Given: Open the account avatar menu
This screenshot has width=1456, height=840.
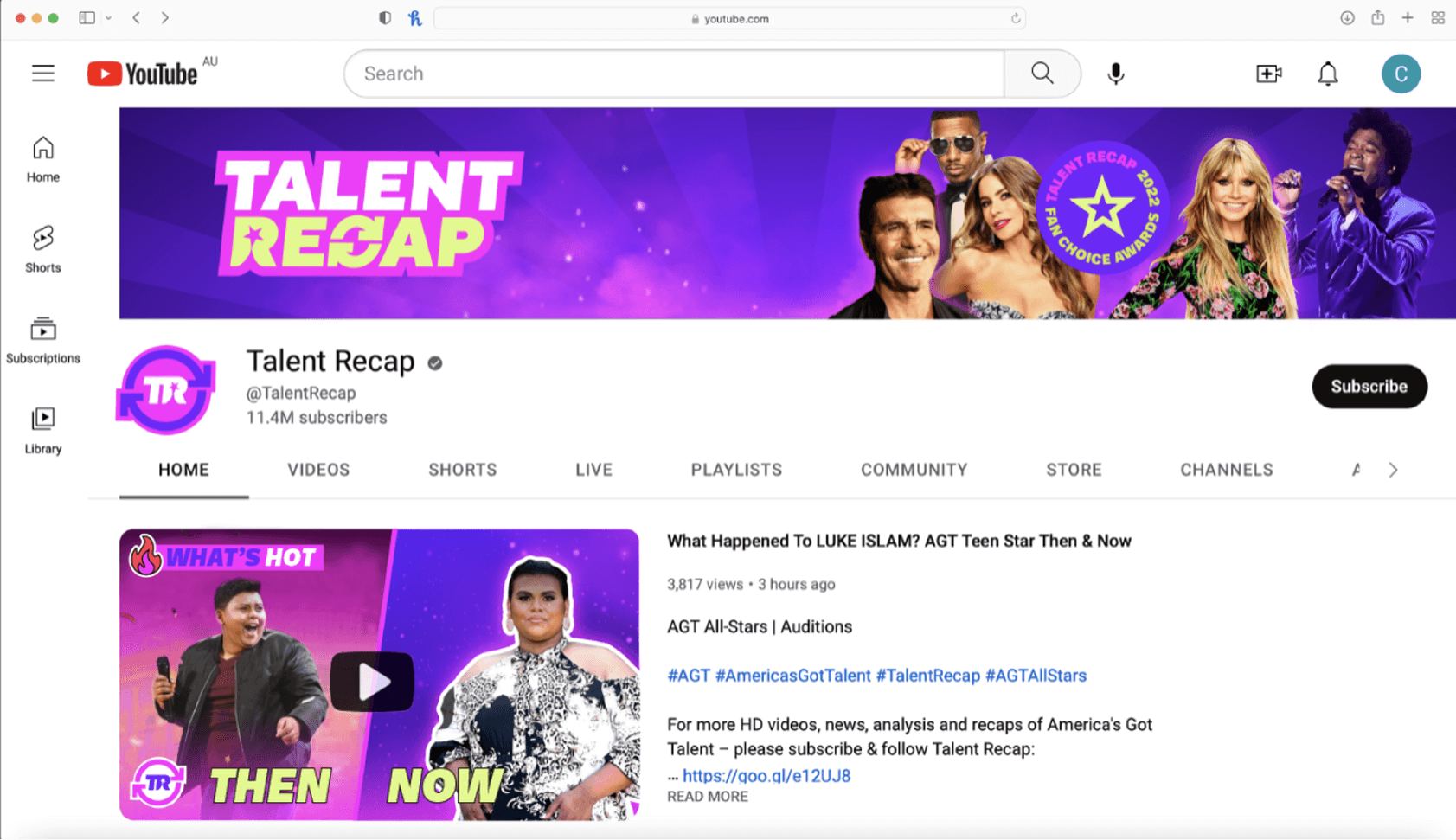Looking at the screenshot, I should 1401,74.
